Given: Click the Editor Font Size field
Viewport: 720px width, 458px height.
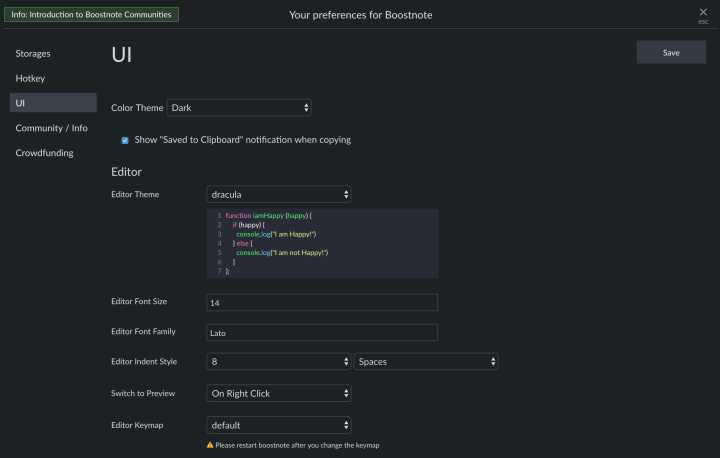Looking at the screenshot, I should 322,302.
